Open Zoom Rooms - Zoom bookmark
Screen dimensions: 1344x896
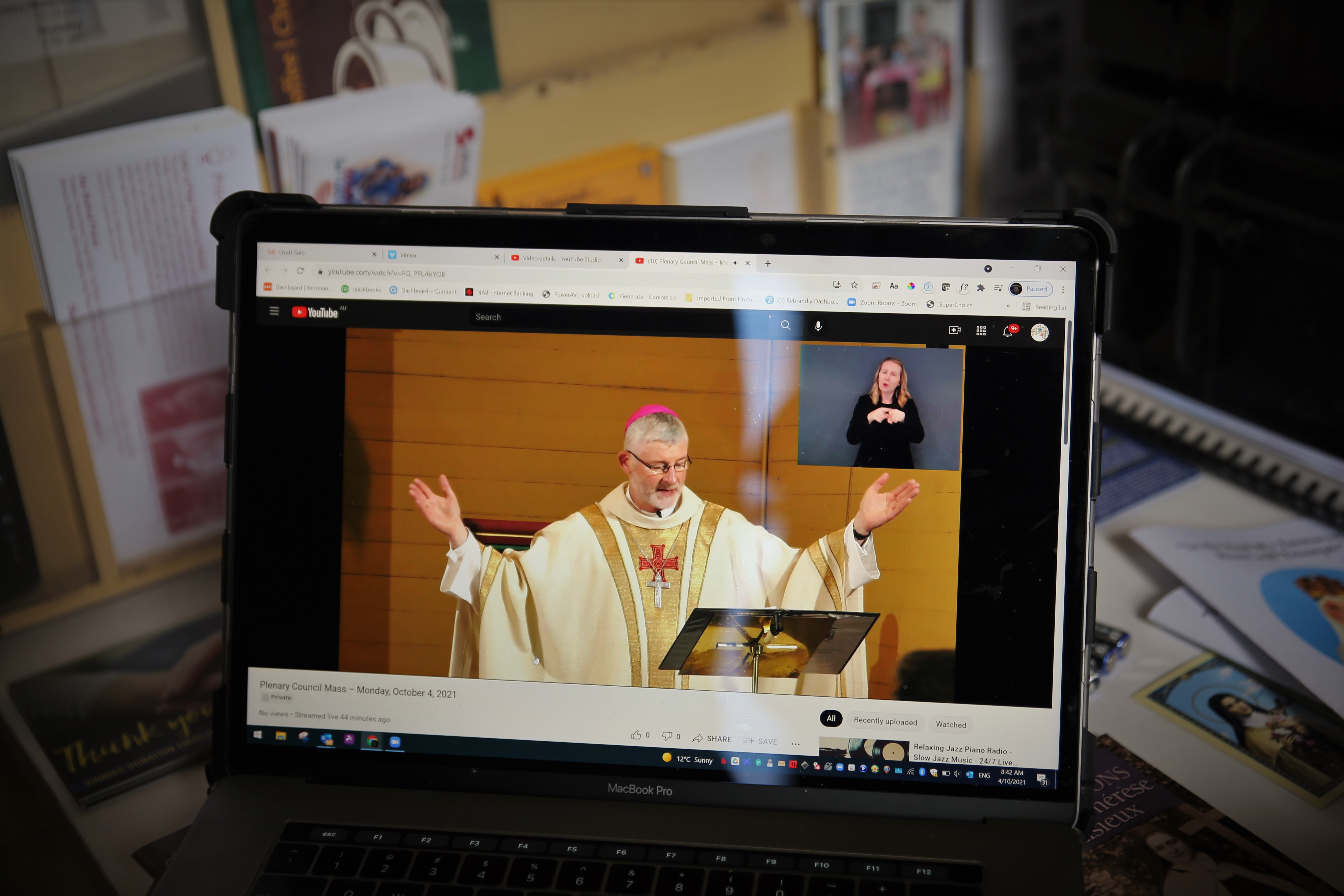click(882, 303)
